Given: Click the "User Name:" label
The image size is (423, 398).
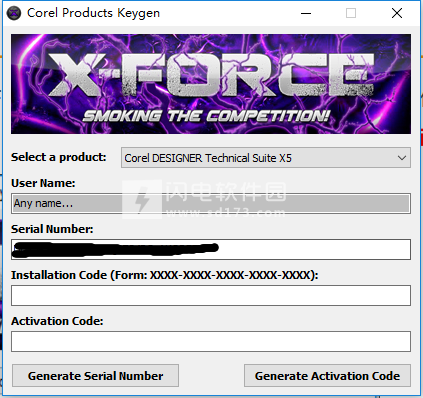Looking at the screenshot, I should point(43,183).
